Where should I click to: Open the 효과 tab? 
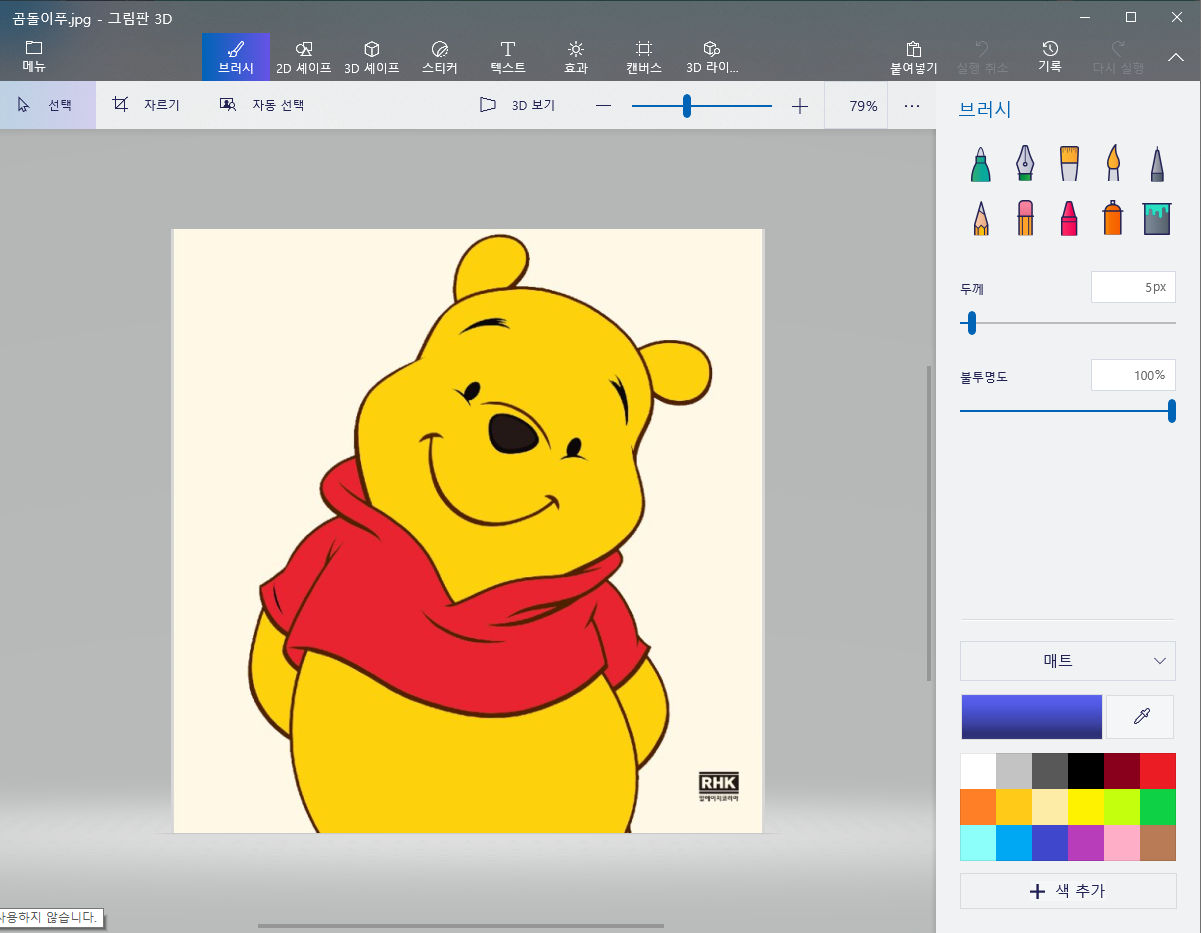tap(576, 57)
